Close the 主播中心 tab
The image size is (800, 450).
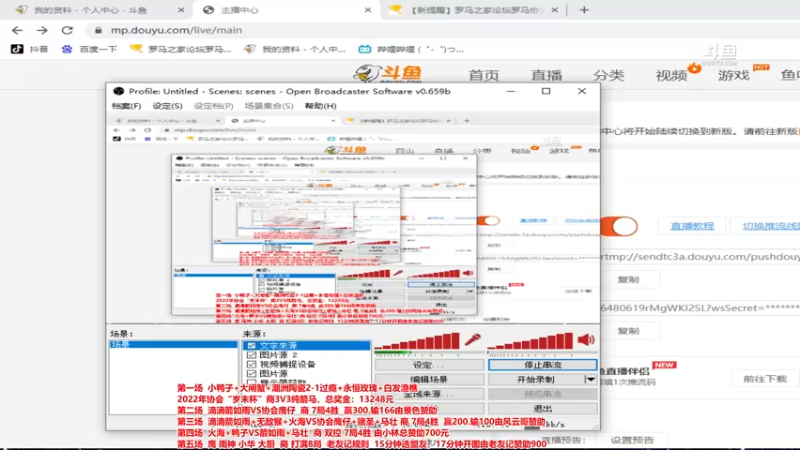(368, 10)
